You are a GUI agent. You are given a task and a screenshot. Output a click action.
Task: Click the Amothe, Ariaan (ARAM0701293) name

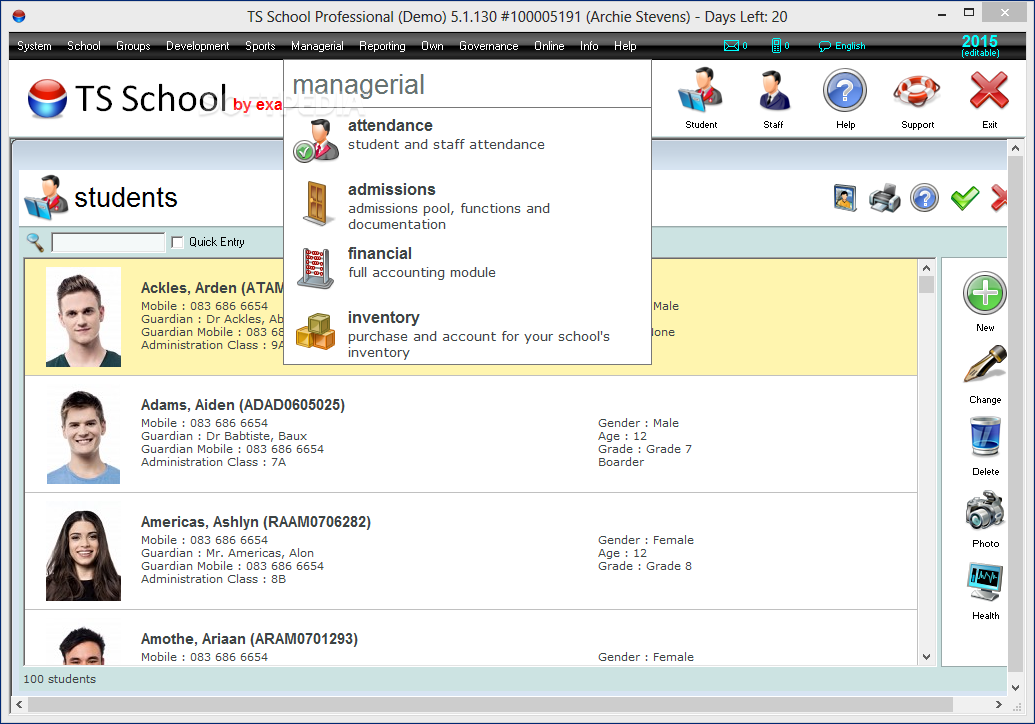[250, 638]
